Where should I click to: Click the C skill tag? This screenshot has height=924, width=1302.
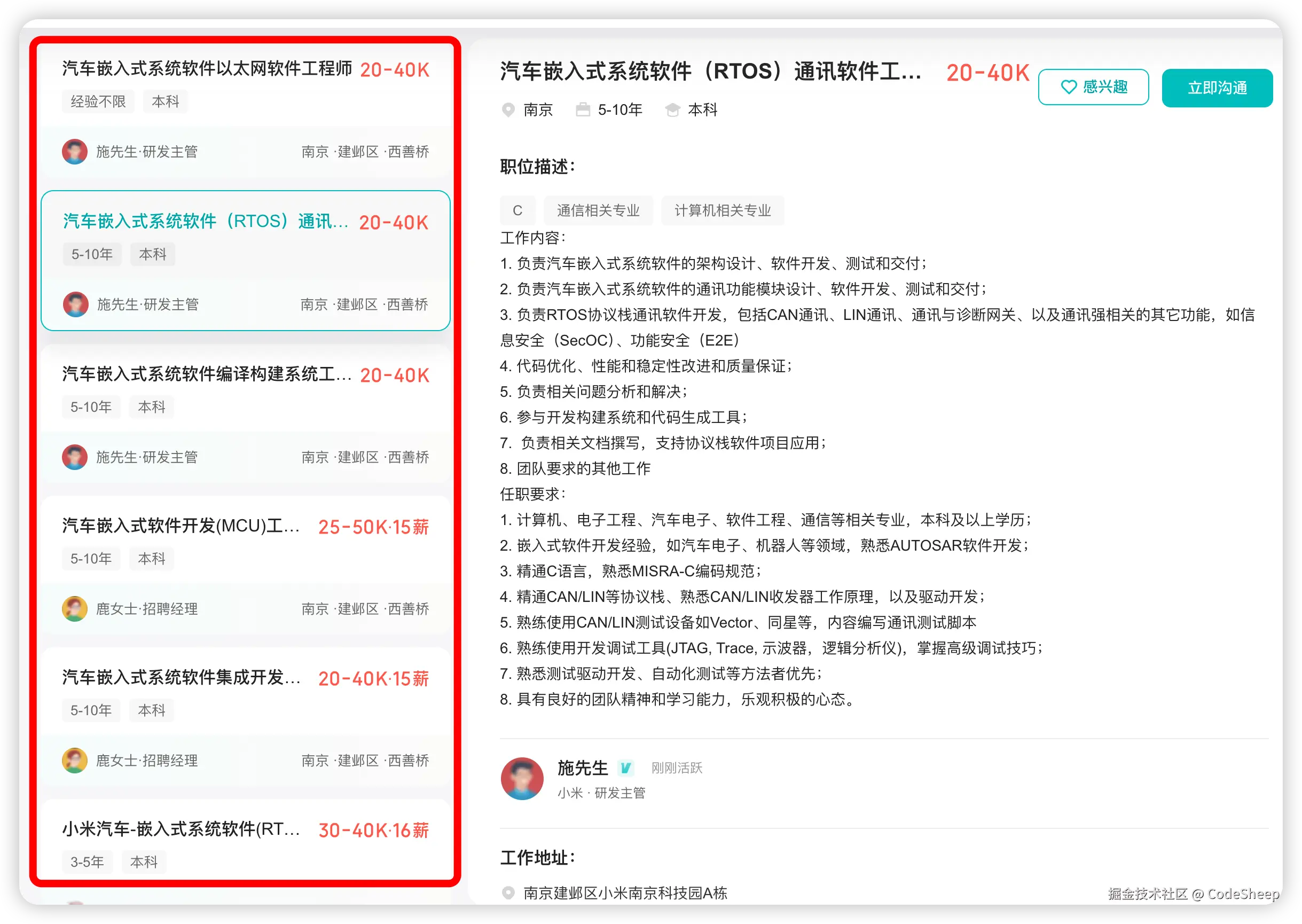click(x=517, y=210)
